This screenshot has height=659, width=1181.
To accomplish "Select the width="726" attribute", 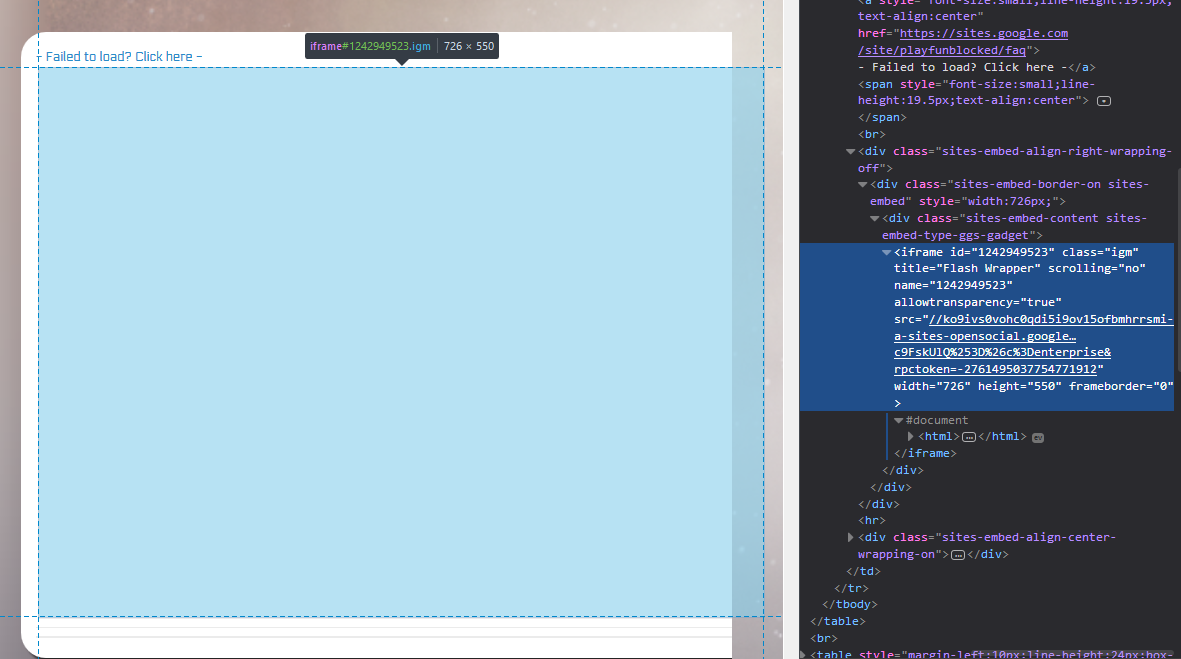I will (932, 386).
